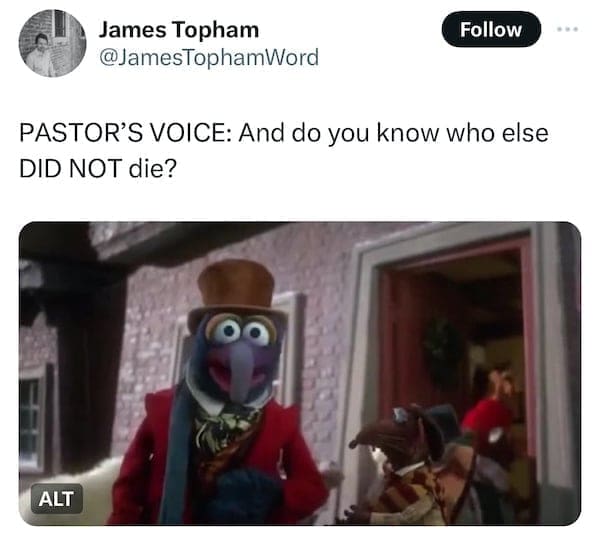Click the 'DID NOT die?' line of text
The width and height of the screenshot is (600, 552).
[98, 169]
